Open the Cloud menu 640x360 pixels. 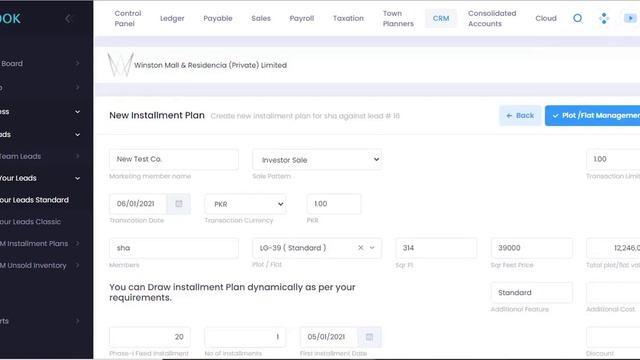546,18
